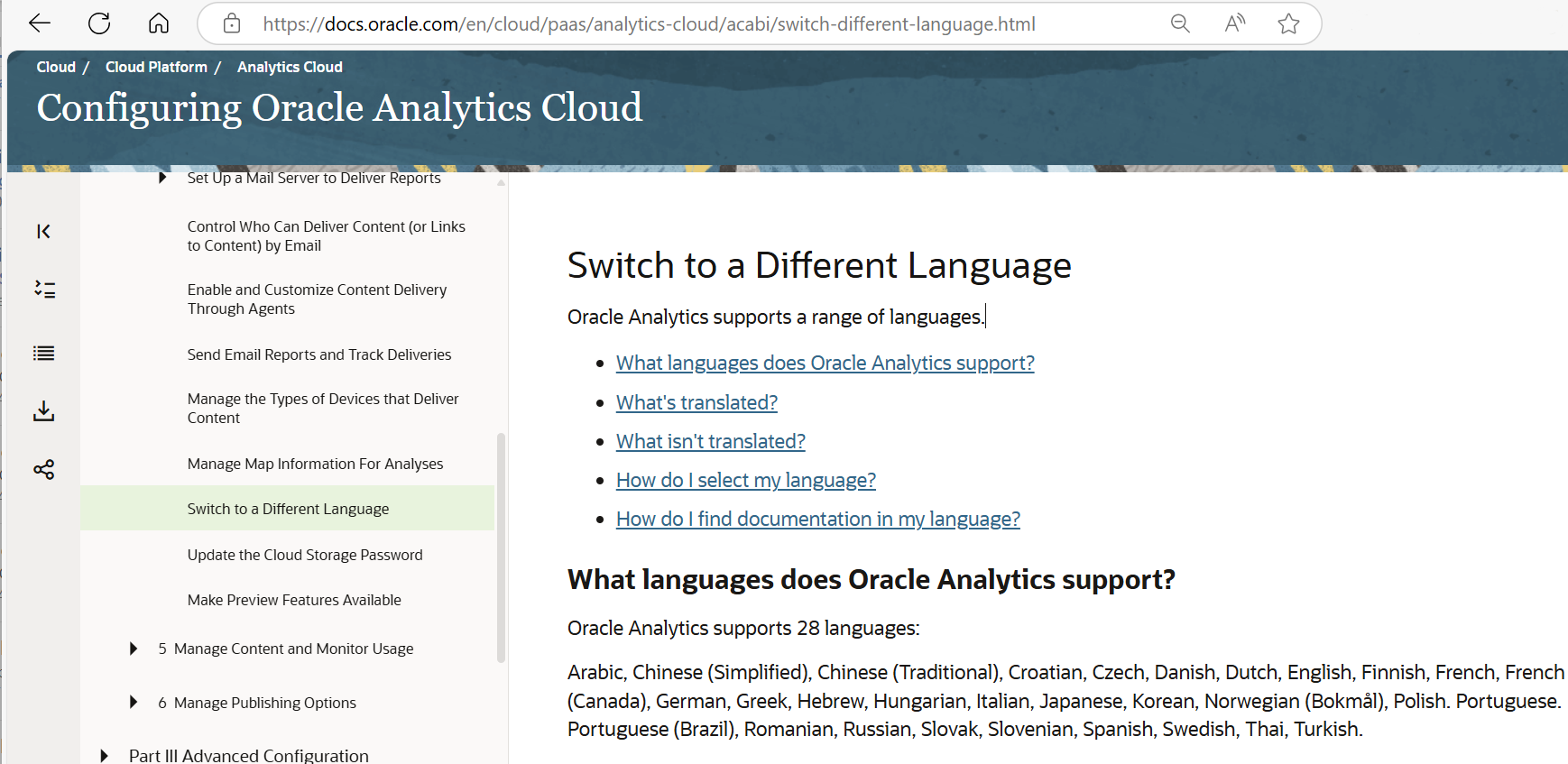Click the heading What languages does Oracle Analytics support?
The width and height of the screenshot is (1568, 764).
pos(872,579)
